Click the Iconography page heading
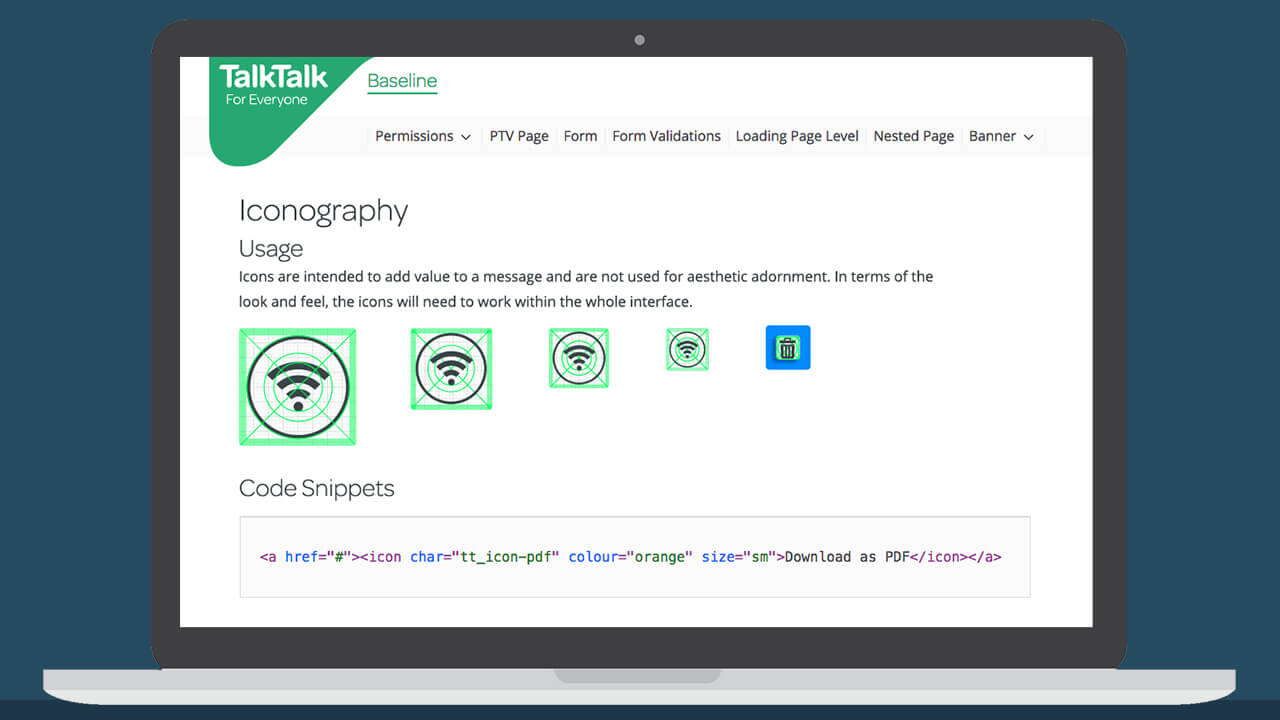The width and height of the screenshot is (1280, 720). 323,211
